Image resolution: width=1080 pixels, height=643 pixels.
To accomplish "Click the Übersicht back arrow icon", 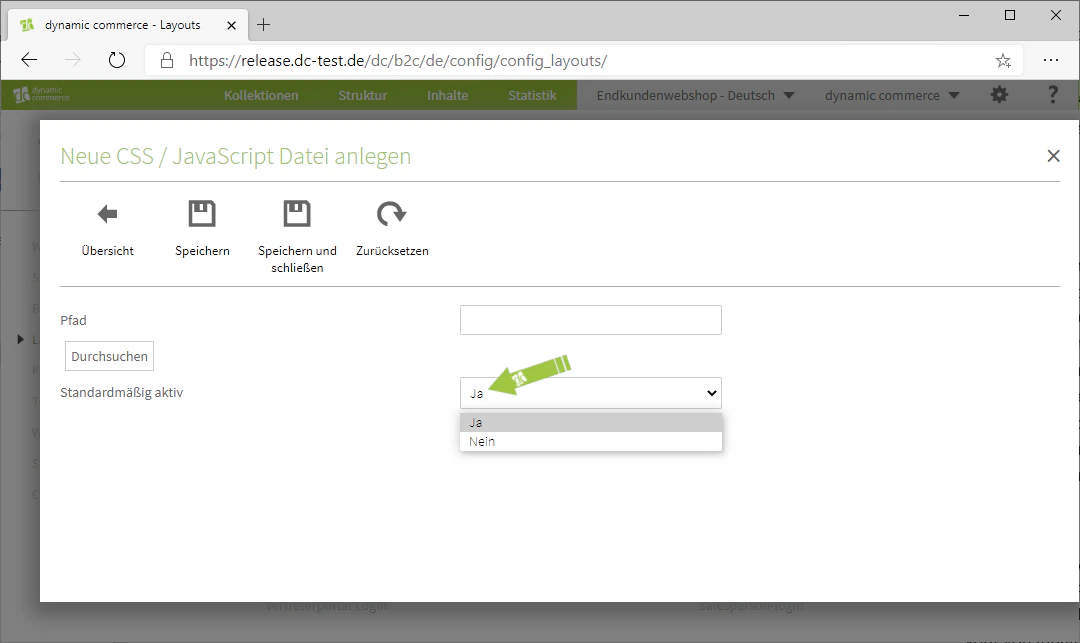I will (107, 214).
